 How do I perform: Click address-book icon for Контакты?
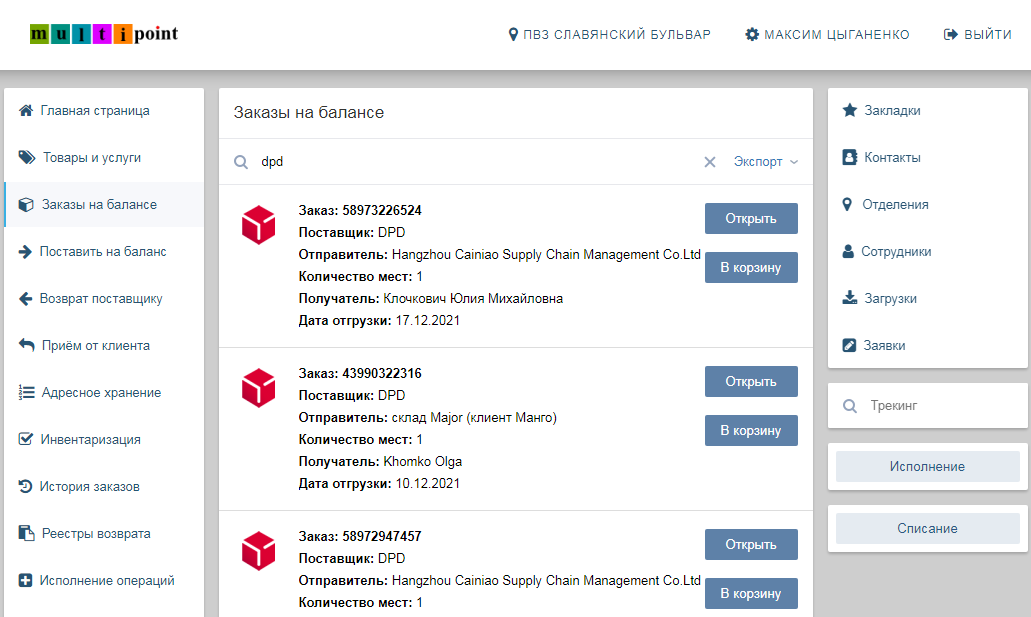click(850, 157)
